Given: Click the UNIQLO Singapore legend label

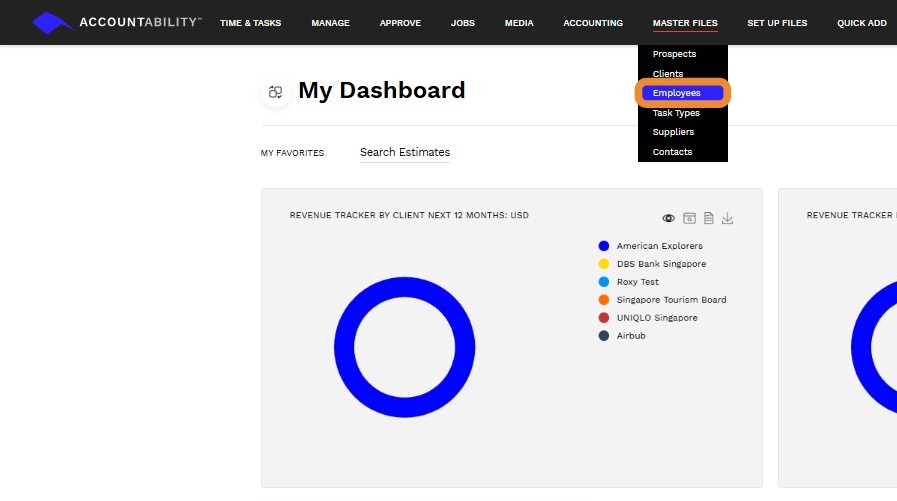Looking at the screenshot, I should [x=657, y=317].
